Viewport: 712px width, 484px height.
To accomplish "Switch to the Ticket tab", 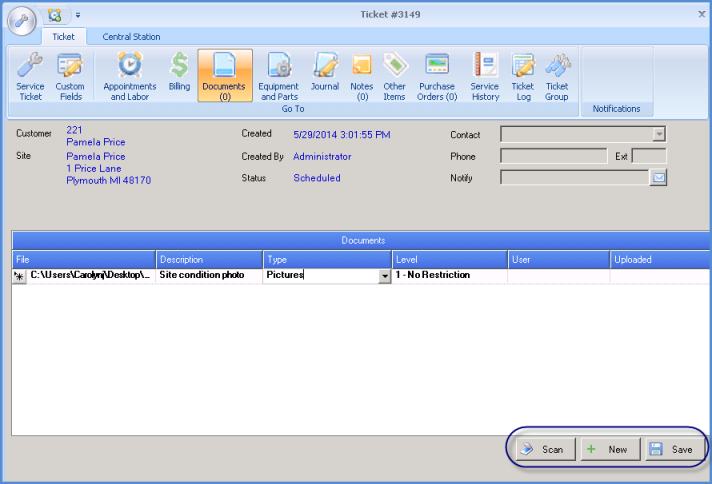I will point(63,37).
